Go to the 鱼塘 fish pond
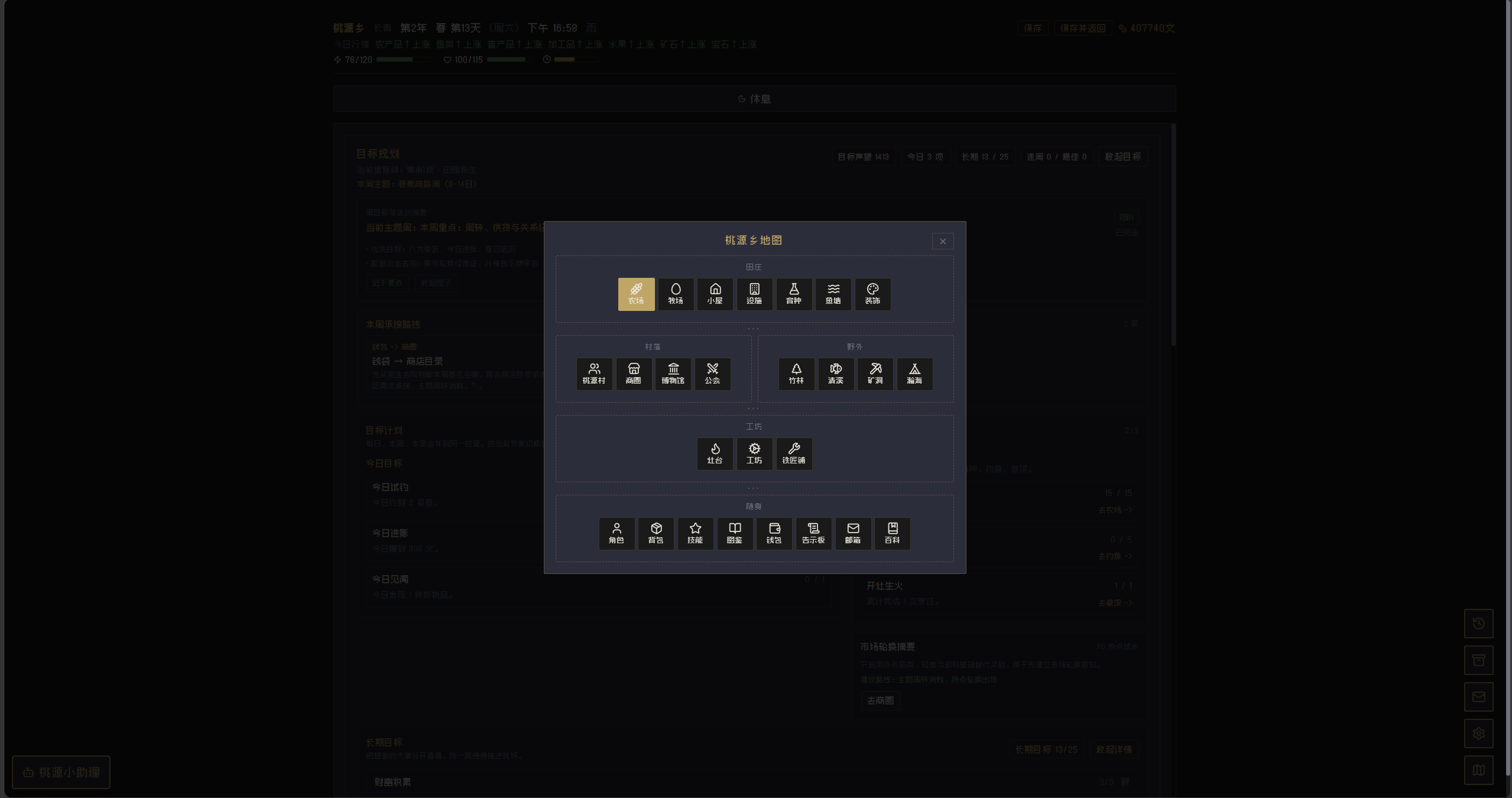Image resolution: width=1512 pixels, height=798 pixels. click(833, 294)
